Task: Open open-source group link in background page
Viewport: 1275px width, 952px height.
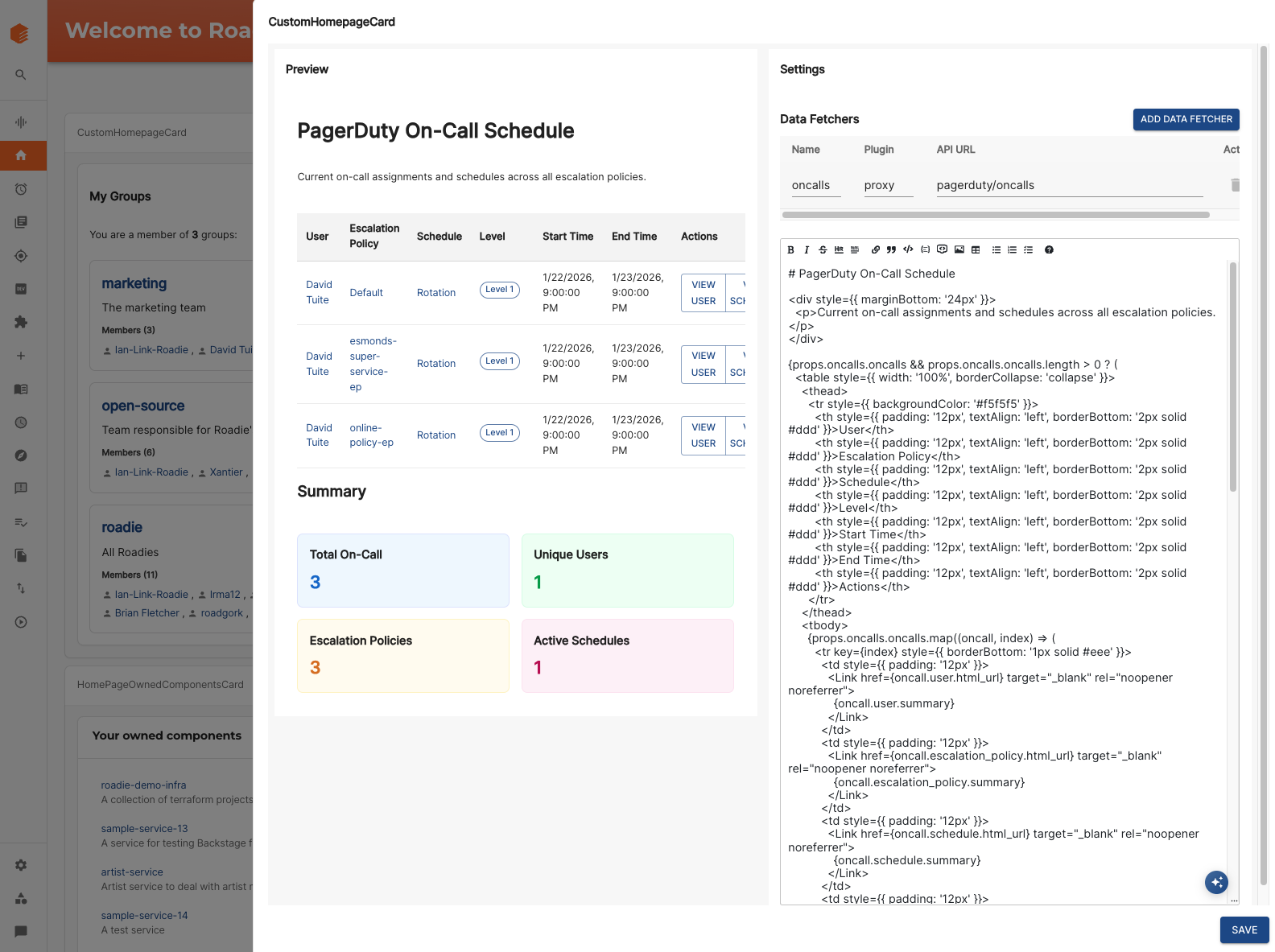Action: pos(143,406)
